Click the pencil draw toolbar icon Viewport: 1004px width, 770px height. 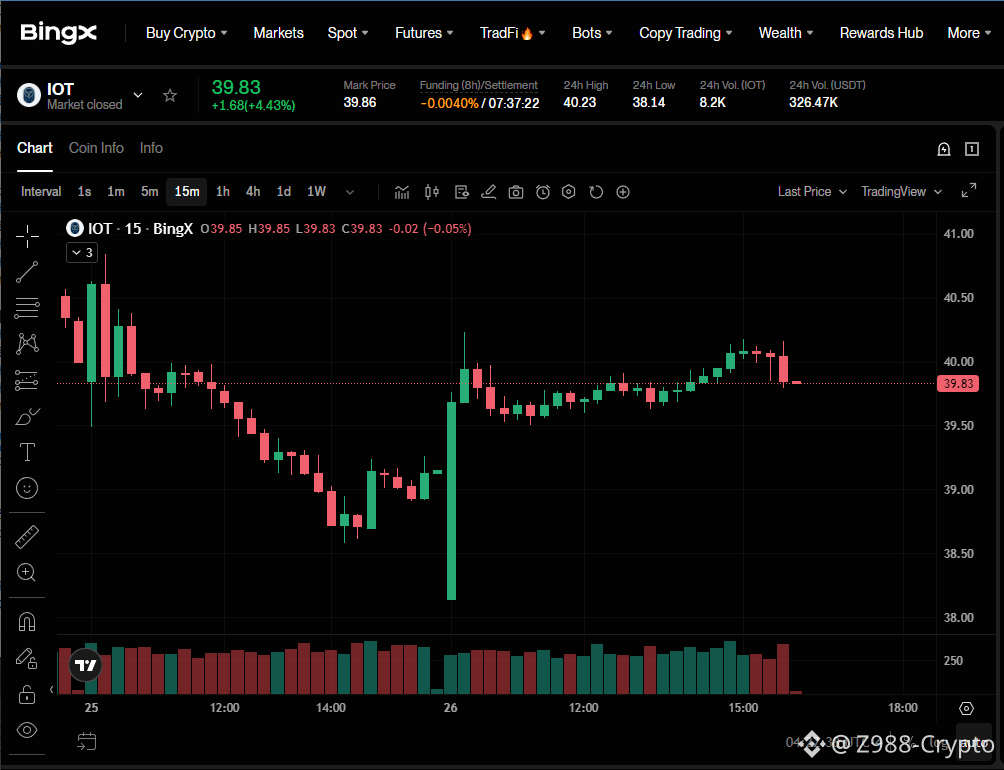(489, 192)
